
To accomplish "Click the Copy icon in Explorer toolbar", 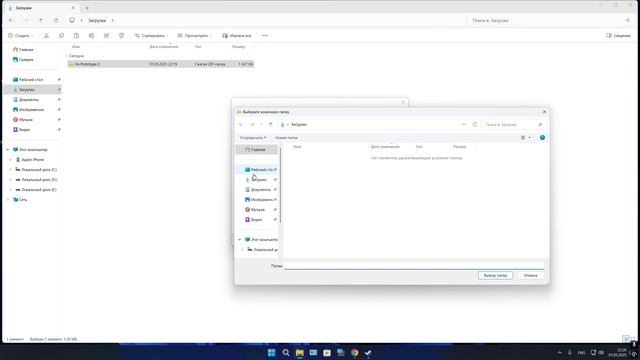I will click(61, 36).
